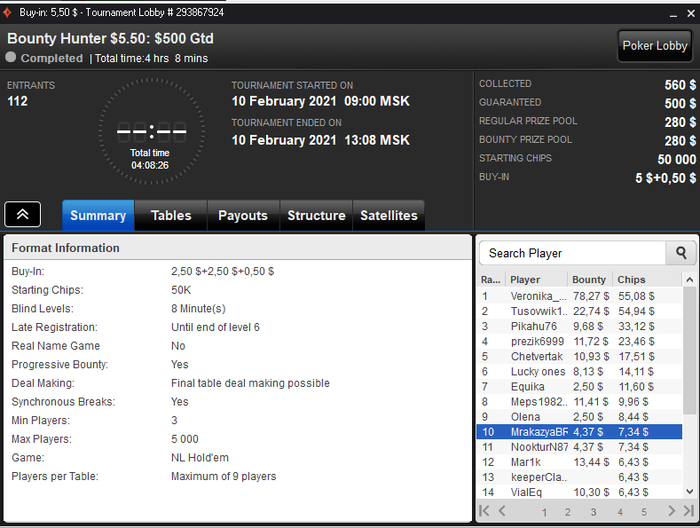Click chips value 54,94 $
700x528 pixels.
pyautogui.click(x=636, y=311)
